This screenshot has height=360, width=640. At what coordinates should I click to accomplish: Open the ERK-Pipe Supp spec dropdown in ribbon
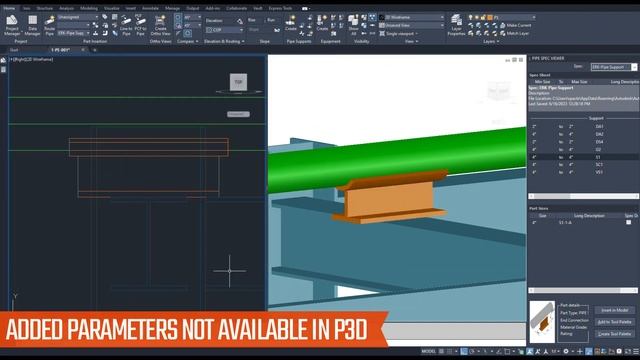pyautogui.click(x=73, y=33)
